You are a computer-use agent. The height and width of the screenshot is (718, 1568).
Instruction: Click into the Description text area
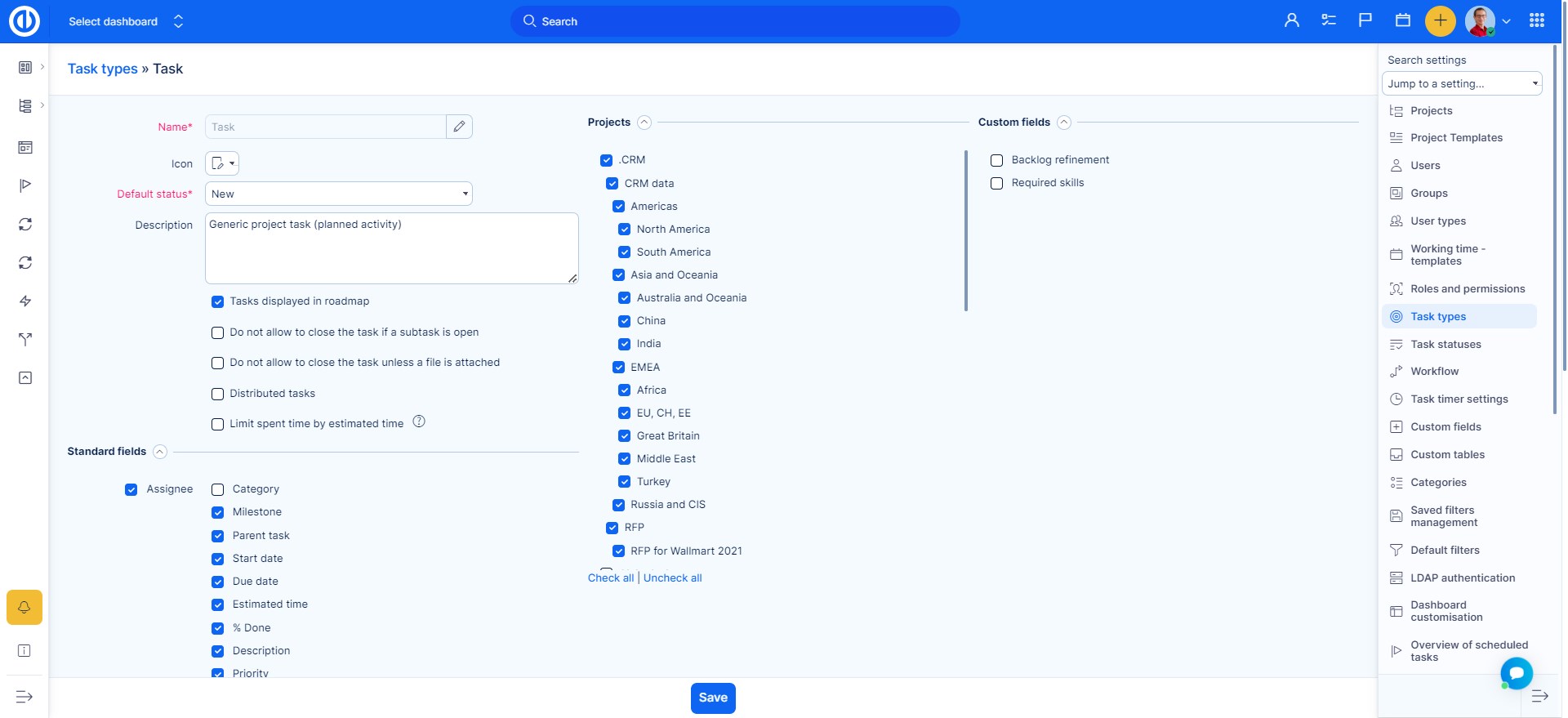pyautogui.click(x=391, y=249)
